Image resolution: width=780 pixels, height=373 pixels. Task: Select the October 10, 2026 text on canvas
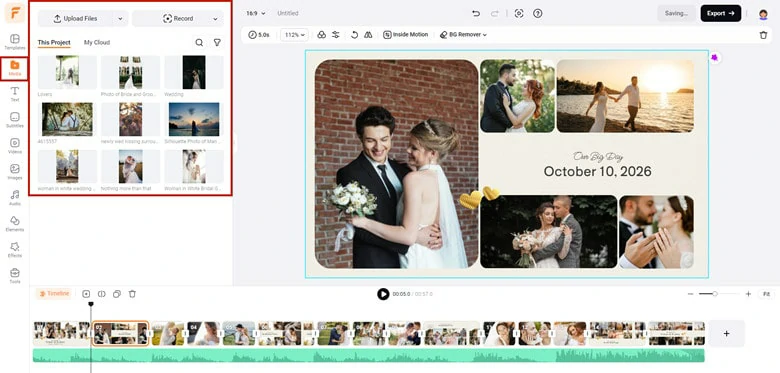[597, 172]
